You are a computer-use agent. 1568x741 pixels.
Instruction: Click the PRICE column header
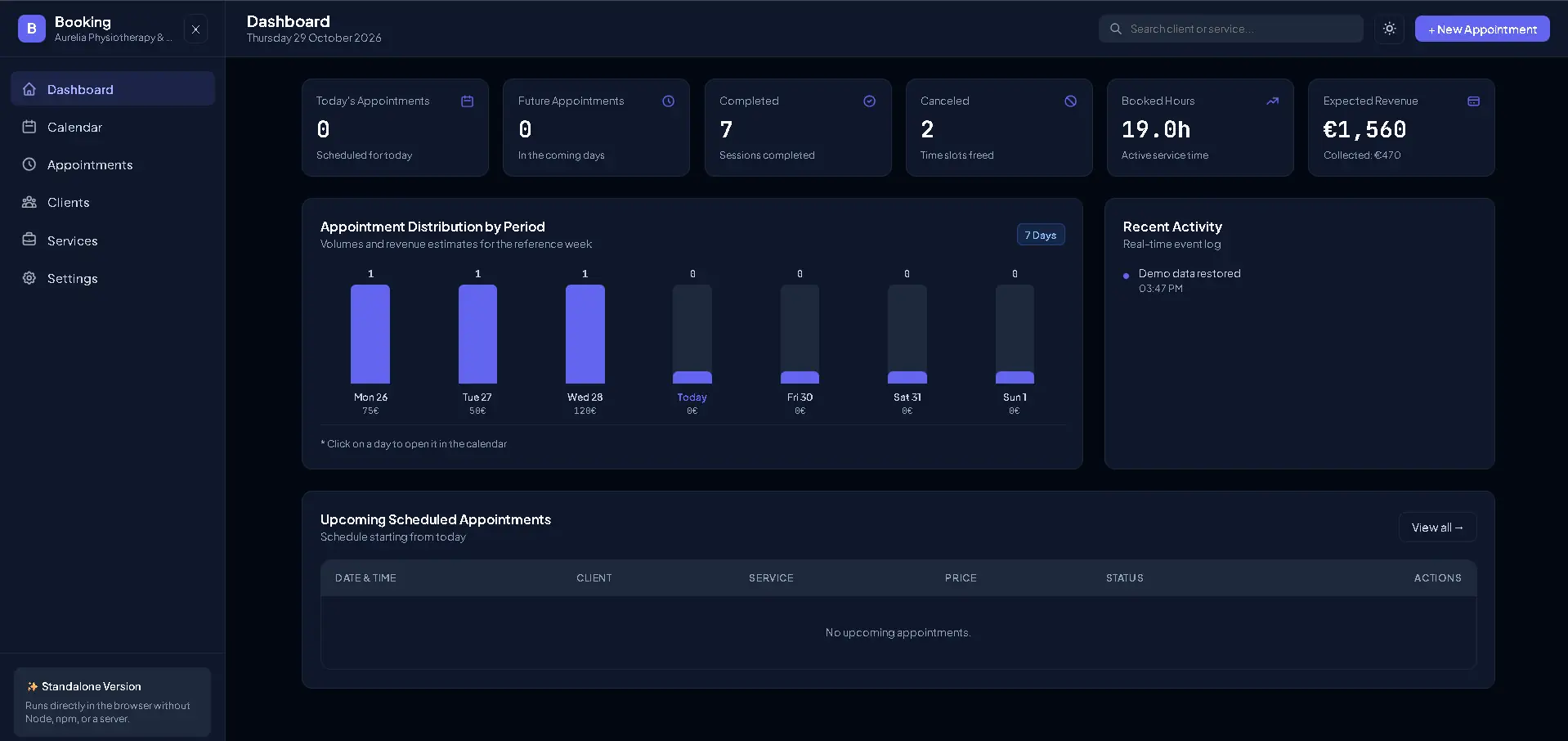[x=961, y=578]
